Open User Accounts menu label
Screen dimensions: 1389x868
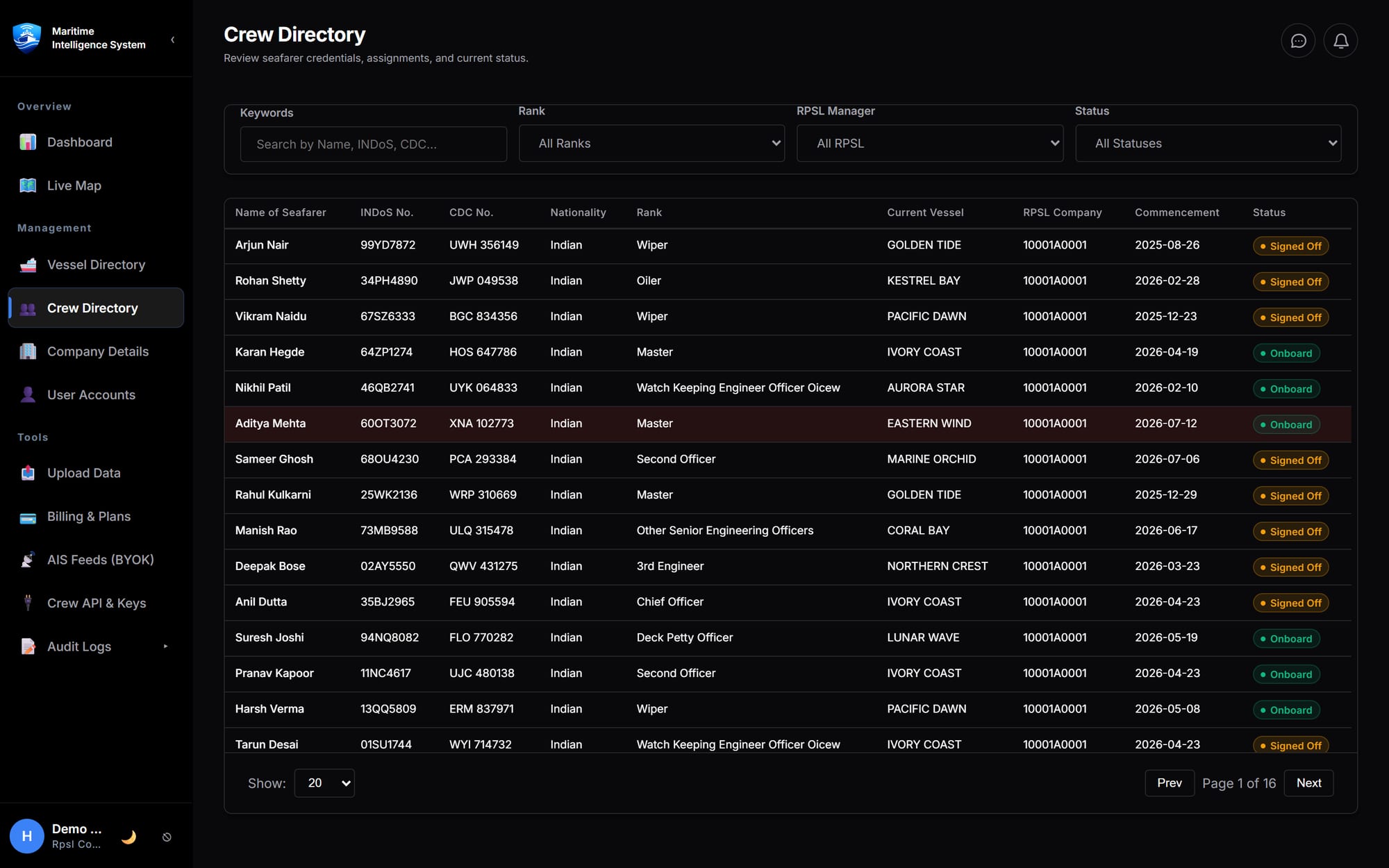click(91, 394)
